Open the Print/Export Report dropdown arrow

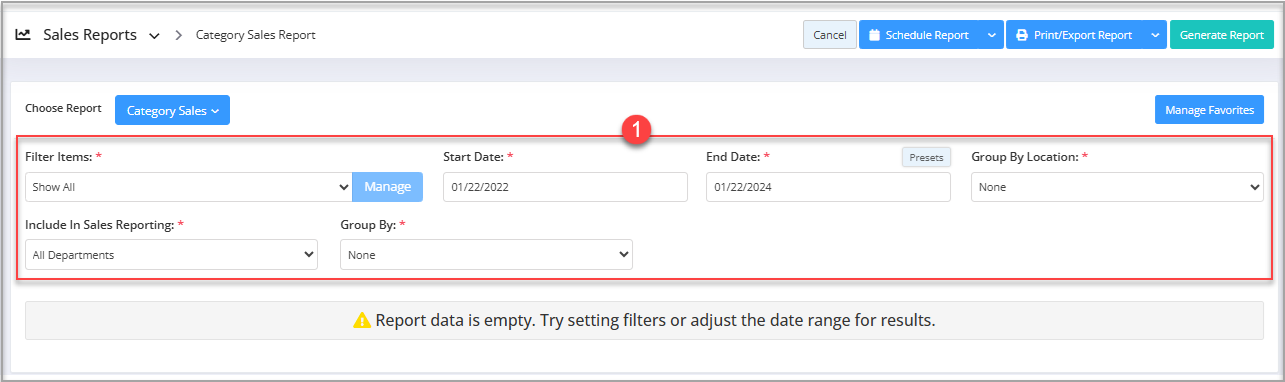tap(1155, 35)
